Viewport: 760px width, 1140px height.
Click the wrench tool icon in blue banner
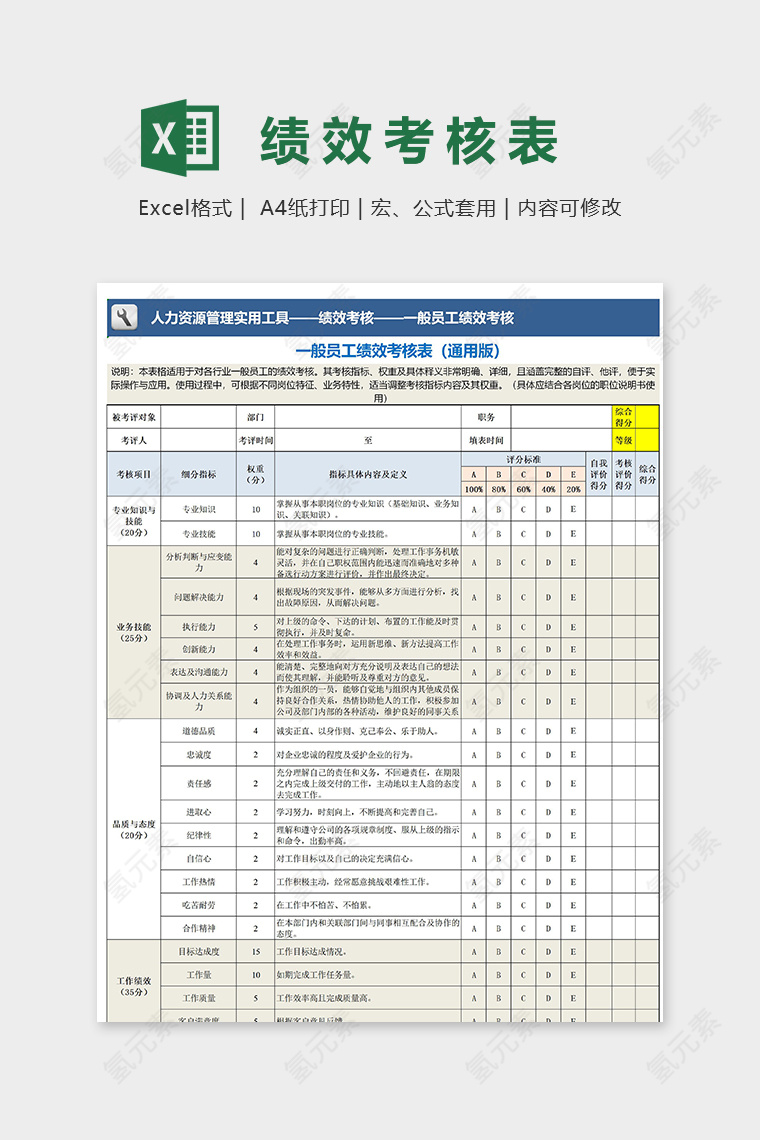(x=124, y=318)
